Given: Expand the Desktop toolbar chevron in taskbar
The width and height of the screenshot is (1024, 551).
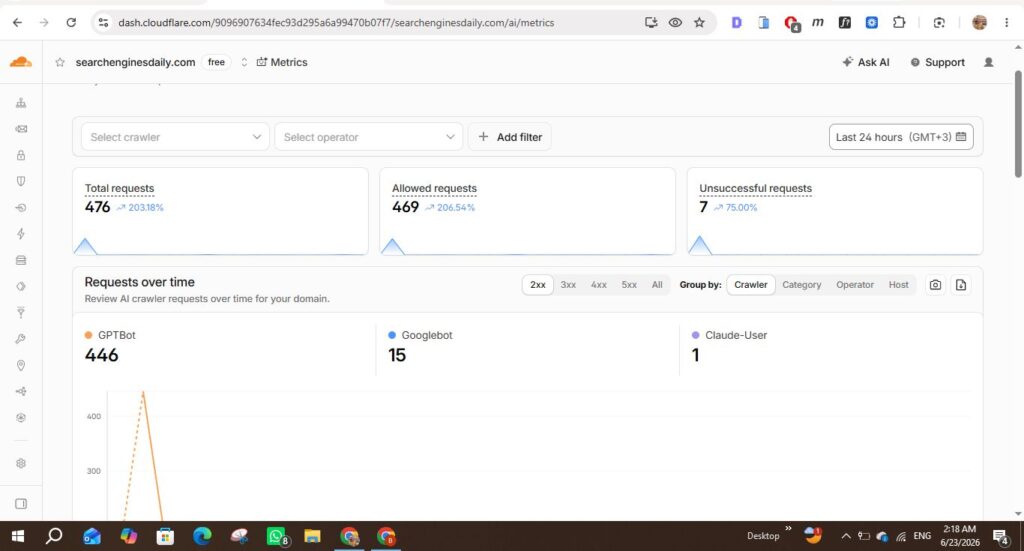Looking at the screenshot, I should (788, 528).
